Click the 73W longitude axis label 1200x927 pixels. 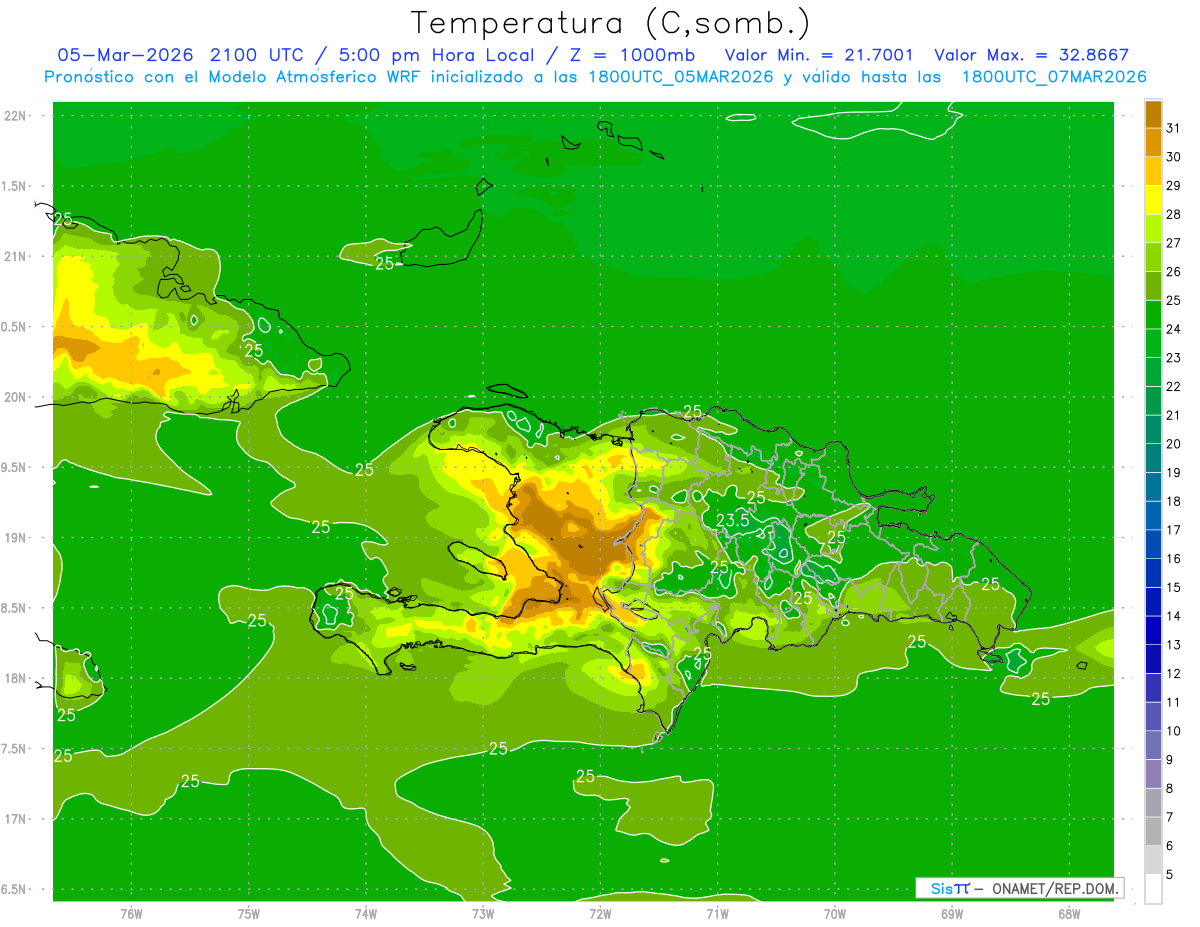tap(483, 914)
